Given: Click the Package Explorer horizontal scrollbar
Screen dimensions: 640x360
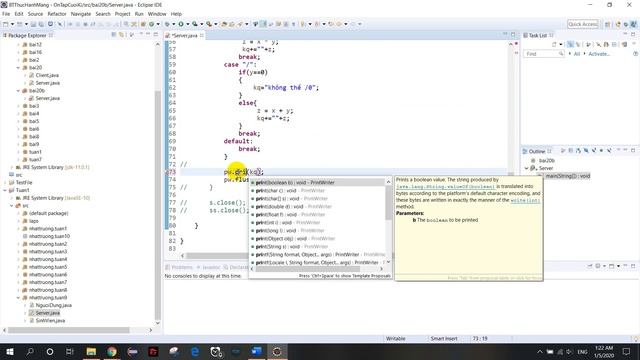Looking at the screenshot, I should click(69, 330).
